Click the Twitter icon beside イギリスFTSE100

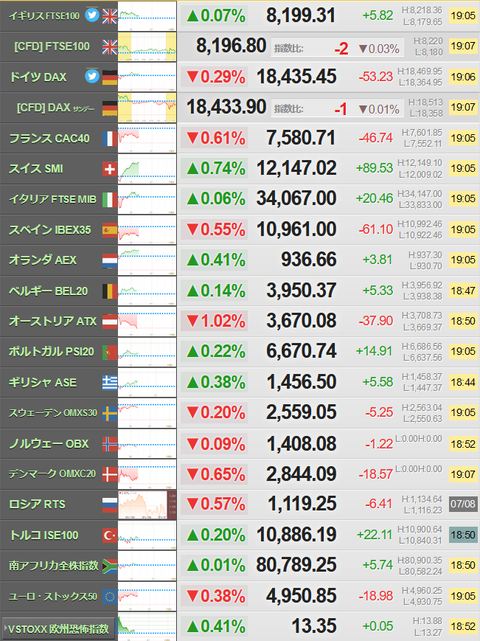click(x=92, y=16)
